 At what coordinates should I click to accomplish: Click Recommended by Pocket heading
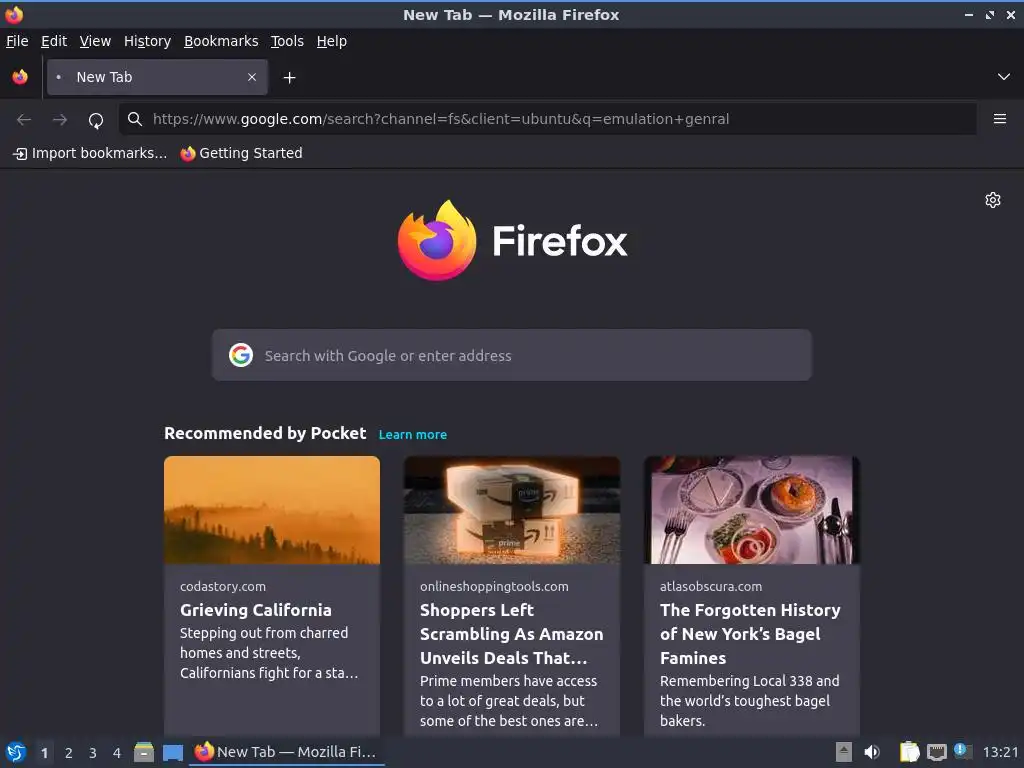tap(264, 434)
